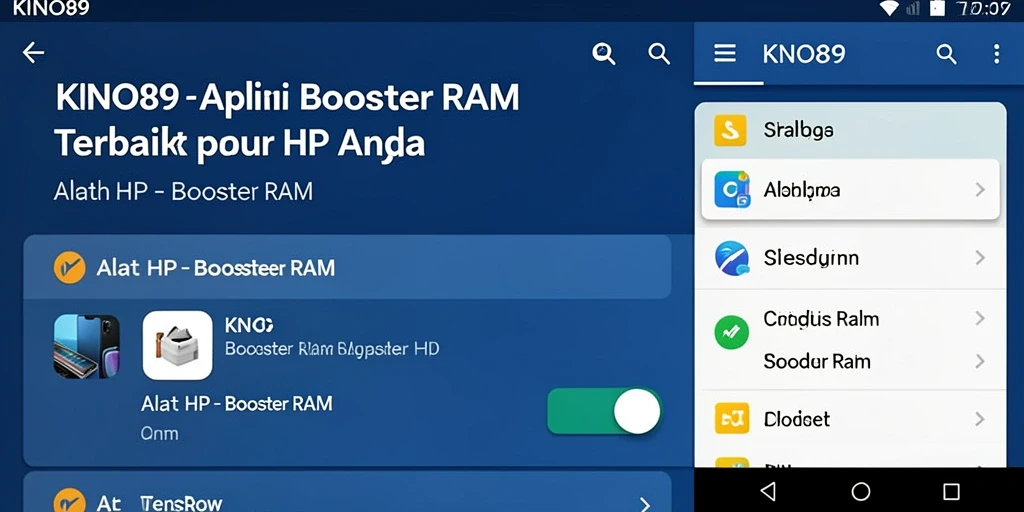
Task: Expand the Clodset row chevron
Action: click(x=980, y=419)
